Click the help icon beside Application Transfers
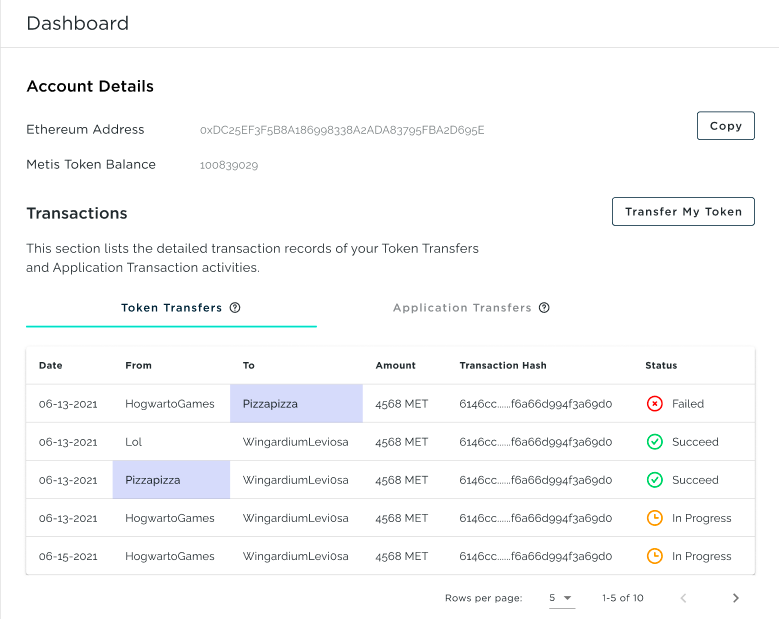 pyautogui.click(x=544, y=308)
